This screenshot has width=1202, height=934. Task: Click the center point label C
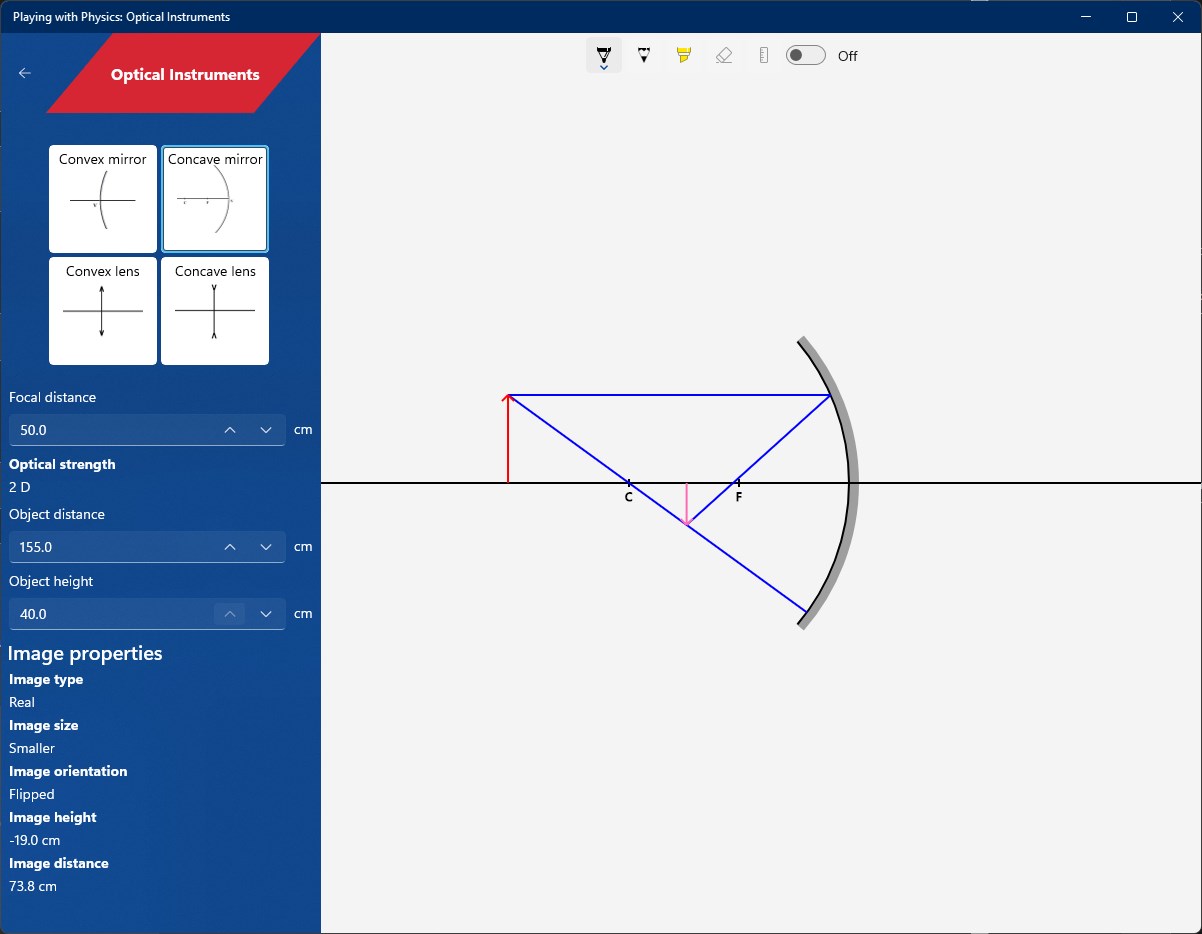629,497
